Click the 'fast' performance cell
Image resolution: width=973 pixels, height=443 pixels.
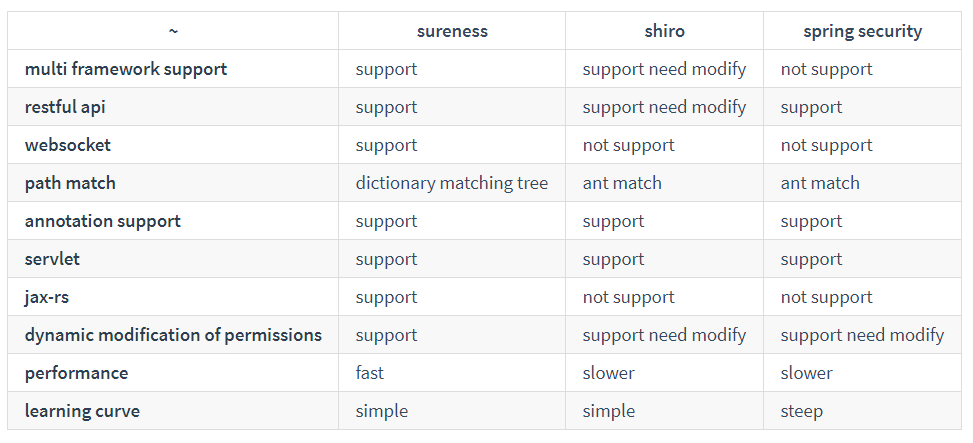369,373
